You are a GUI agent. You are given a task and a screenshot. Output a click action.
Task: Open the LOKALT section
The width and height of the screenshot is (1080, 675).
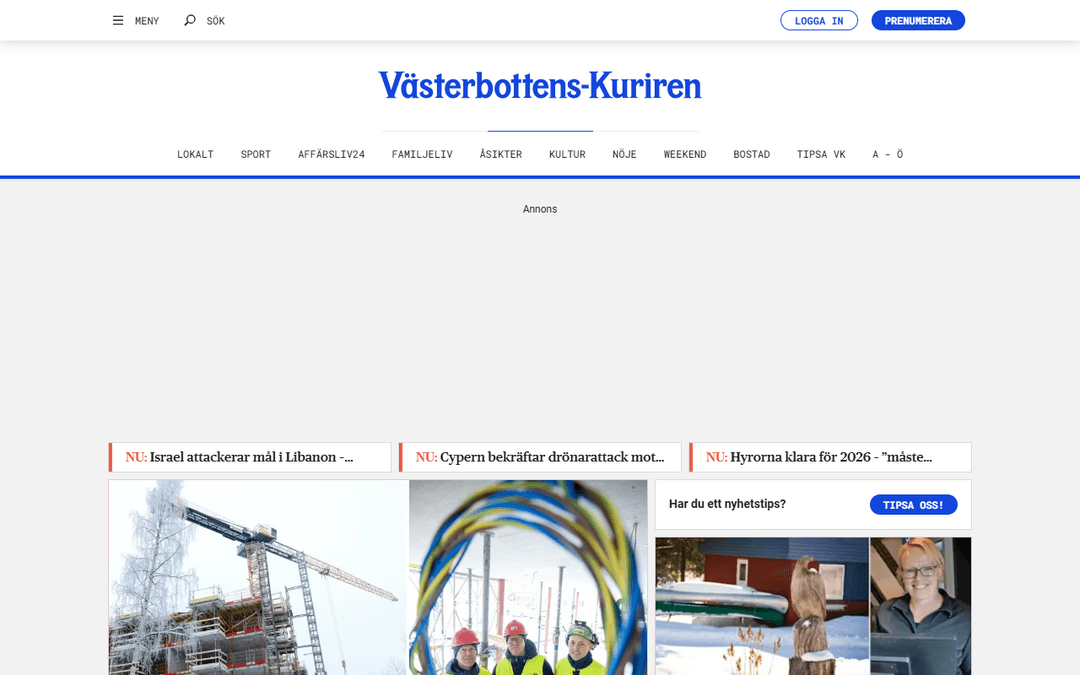[196, 154]
